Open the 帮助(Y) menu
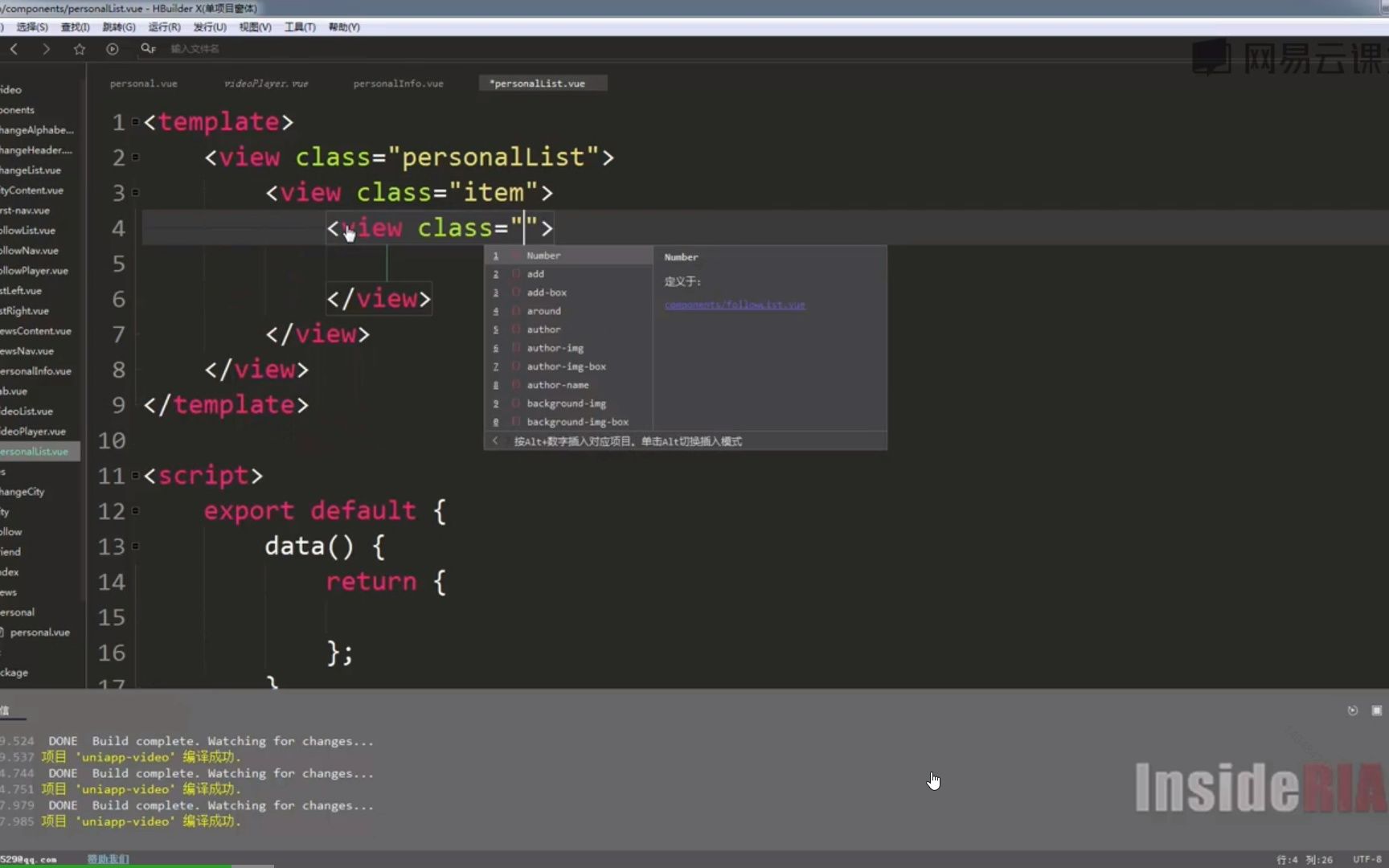 344,27
